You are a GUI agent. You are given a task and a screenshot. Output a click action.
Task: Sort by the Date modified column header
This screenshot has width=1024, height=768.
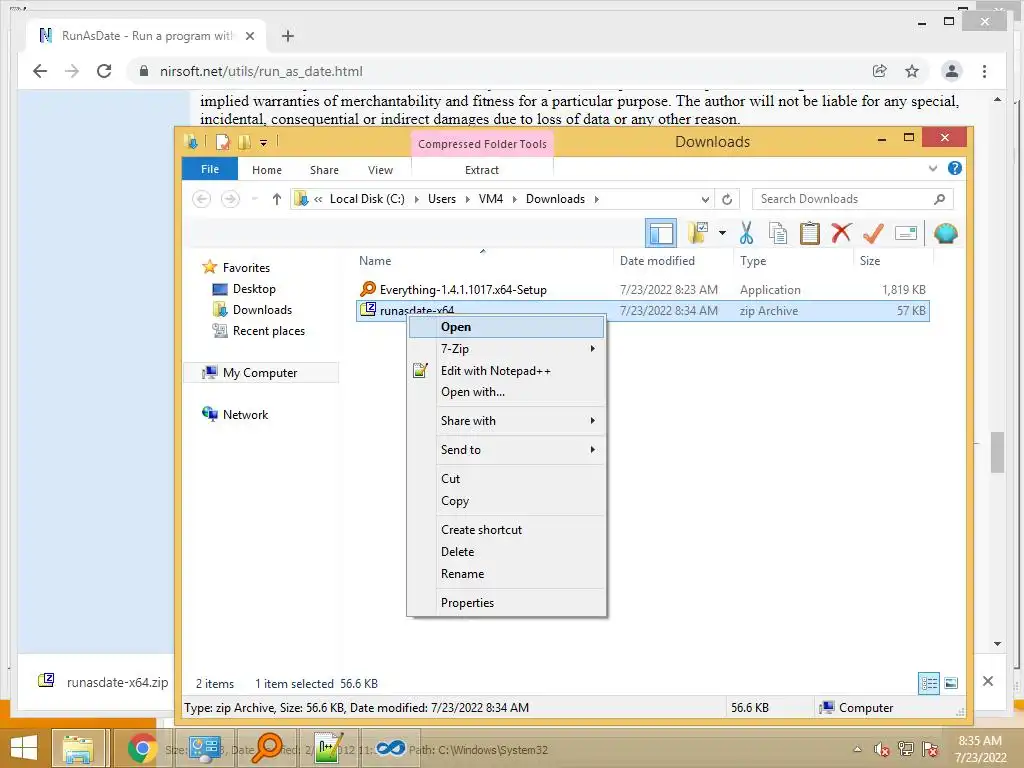(x=657, y=261)
